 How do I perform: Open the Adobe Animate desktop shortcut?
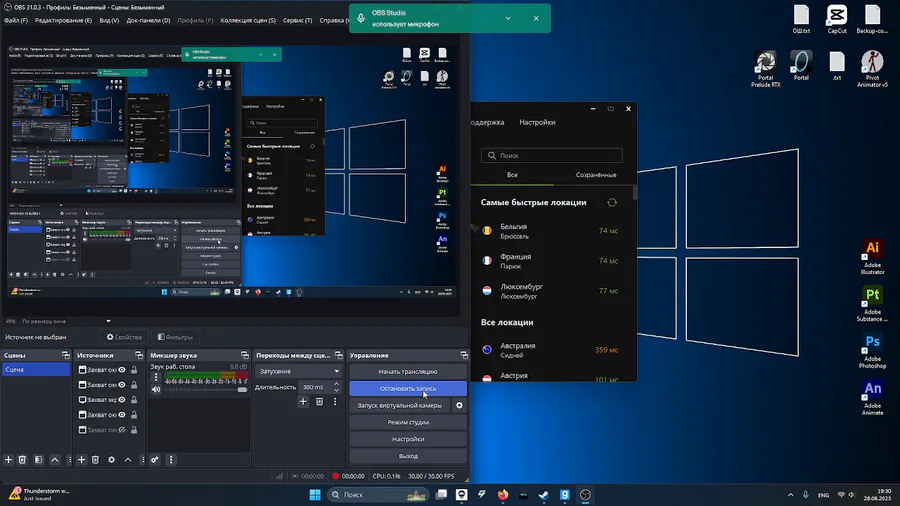click(x=872, y=398)
